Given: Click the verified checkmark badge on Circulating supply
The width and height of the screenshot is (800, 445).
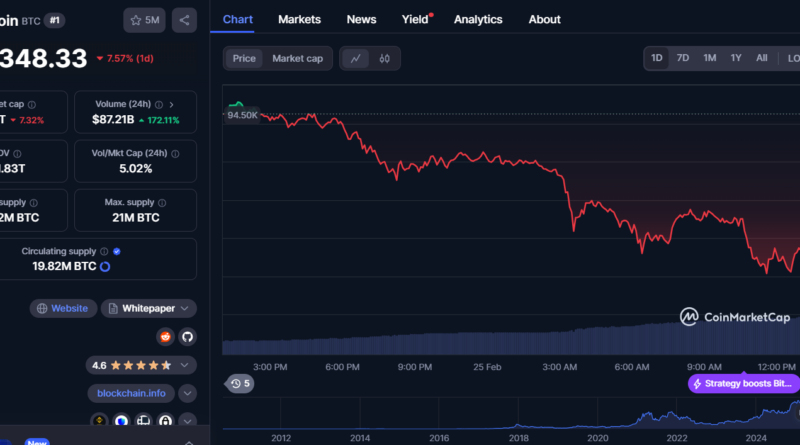Looking at the screenshot, I should pyautogui.click(x=117, y=252).
